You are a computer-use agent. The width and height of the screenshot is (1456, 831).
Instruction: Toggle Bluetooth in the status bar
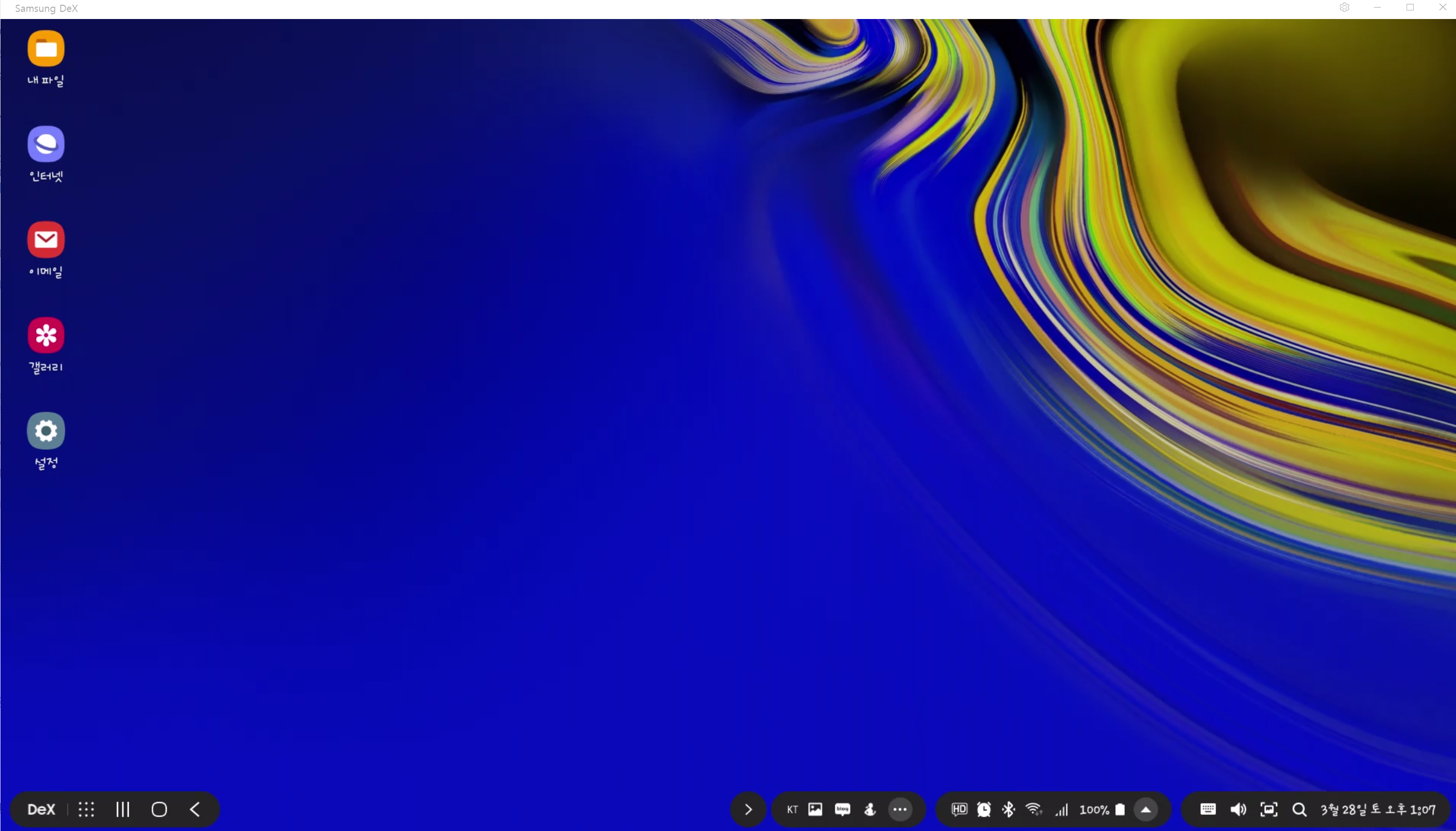pyautogui.click(x=1008, y=809)
